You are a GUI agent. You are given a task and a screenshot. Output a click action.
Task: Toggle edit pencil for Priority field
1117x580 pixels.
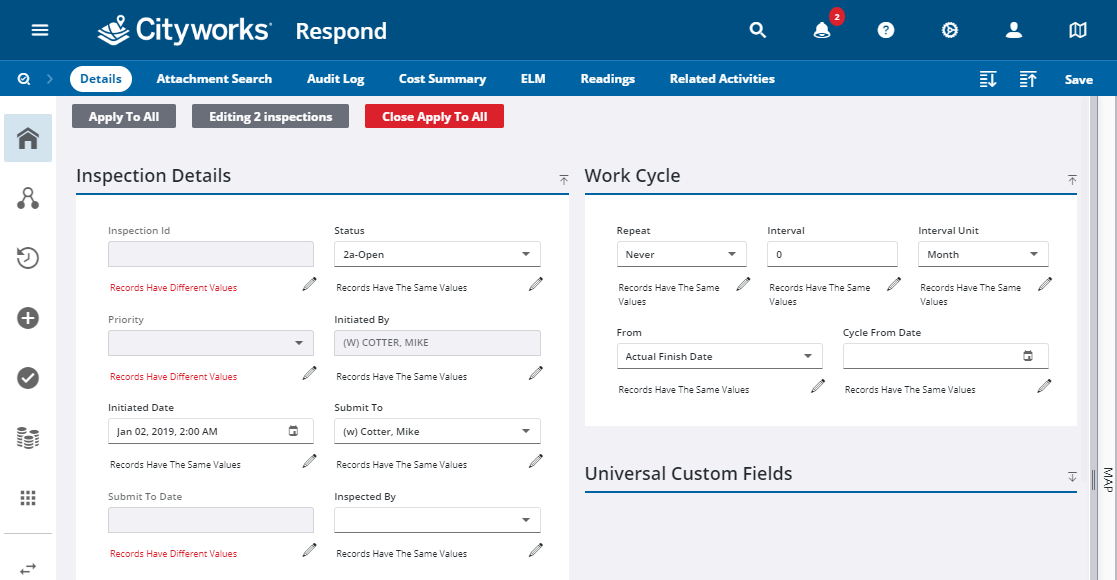coord(309,374)
